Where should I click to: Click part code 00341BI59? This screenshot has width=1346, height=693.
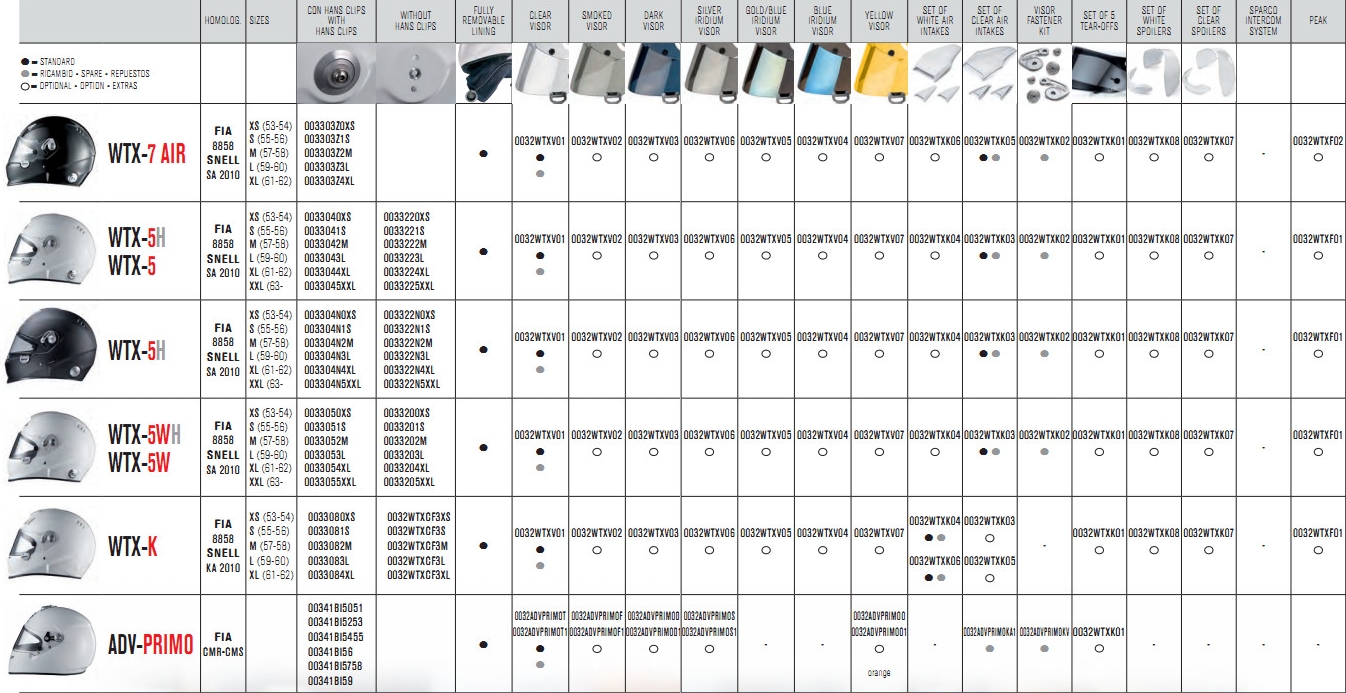pos(331,680)
